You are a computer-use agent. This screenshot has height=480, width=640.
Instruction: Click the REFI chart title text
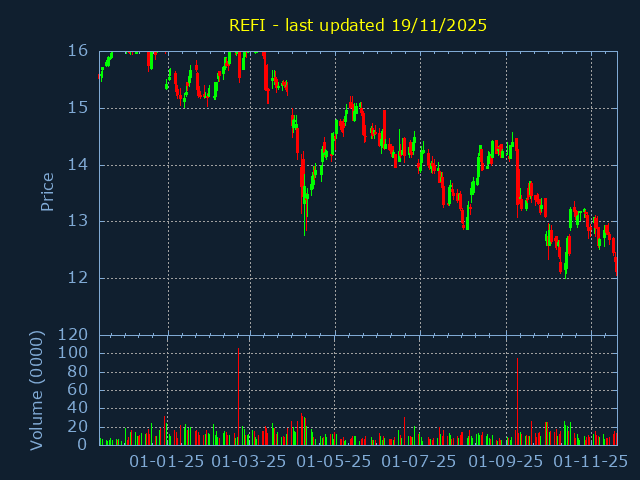[x=357, y=25]
